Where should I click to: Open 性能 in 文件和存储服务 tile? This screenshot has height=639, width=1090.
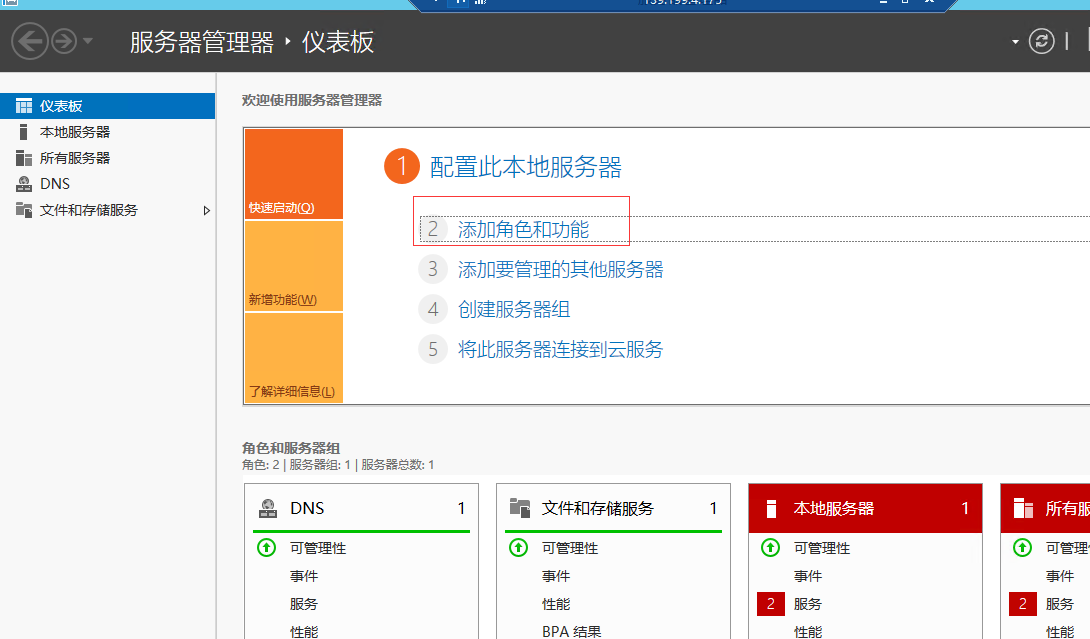coord(556,604)
